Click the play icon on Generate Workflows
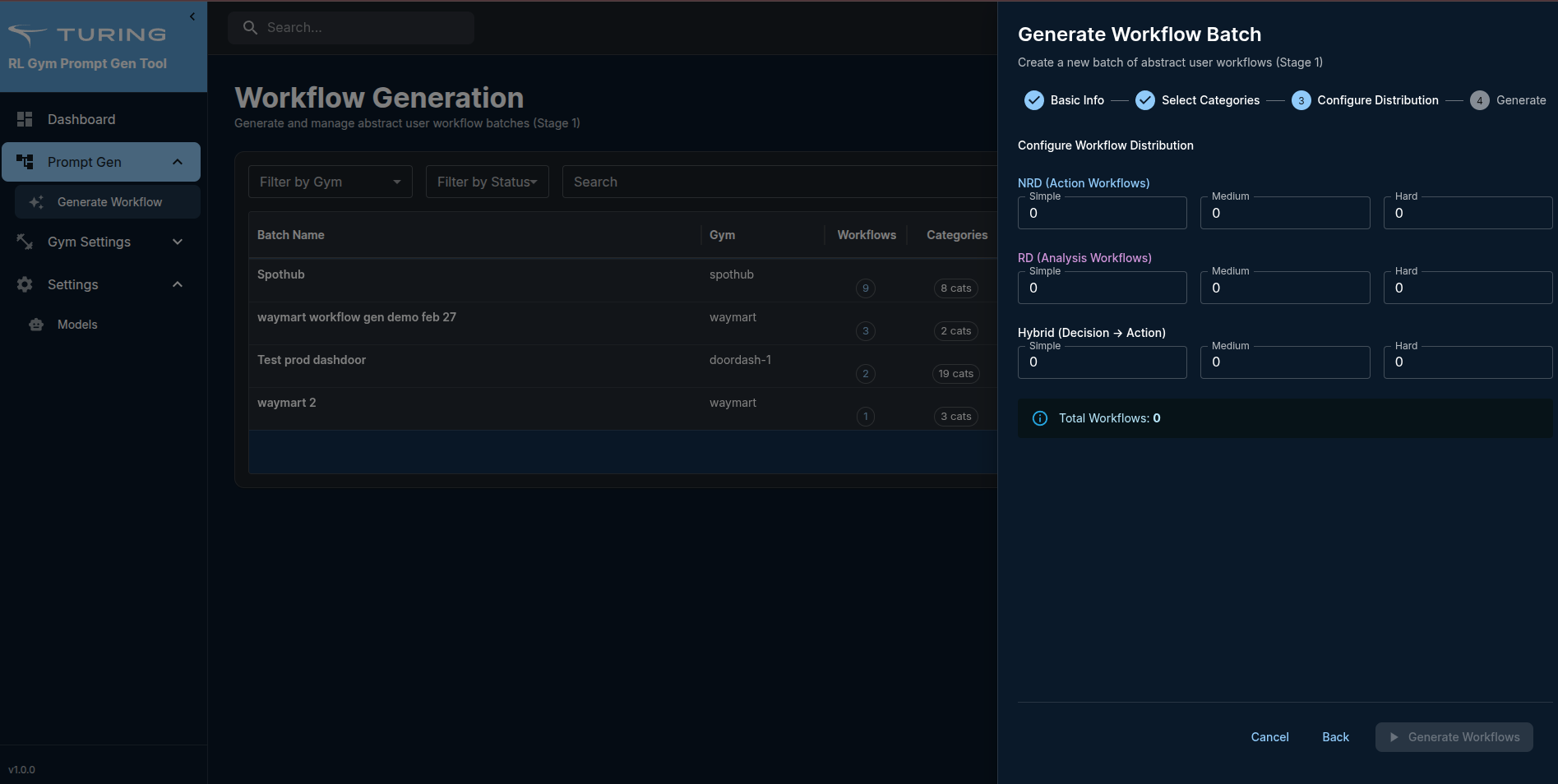This screenshot has width=1558, height=784. (x=1394, y=737)
